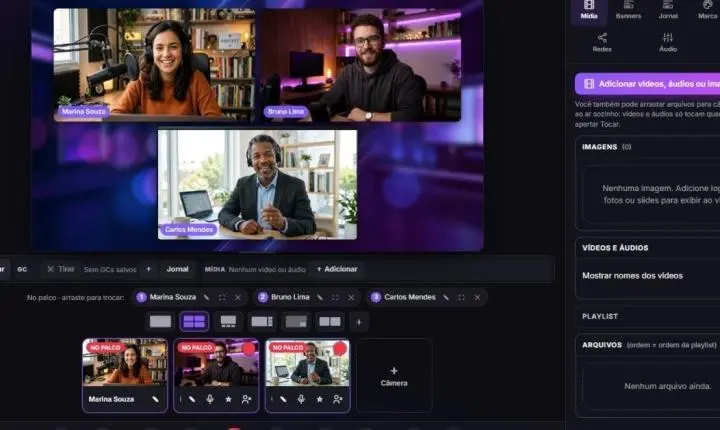Click red indicator on Carlos Mendes card
The image size is (720, 430).
(x=340, y=349)
